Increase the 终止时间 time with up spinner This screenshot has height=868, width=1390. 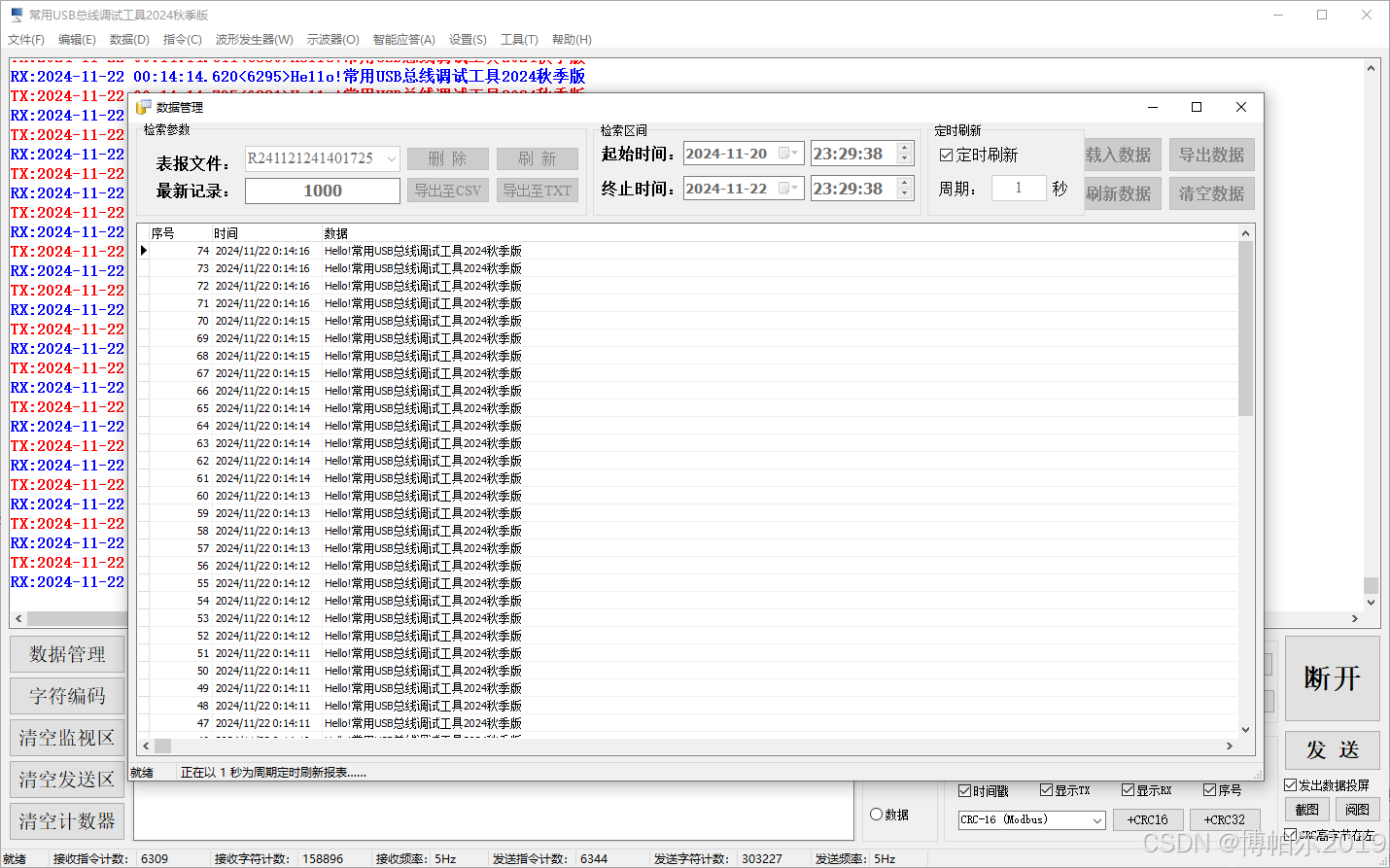[x=905, y=183]
